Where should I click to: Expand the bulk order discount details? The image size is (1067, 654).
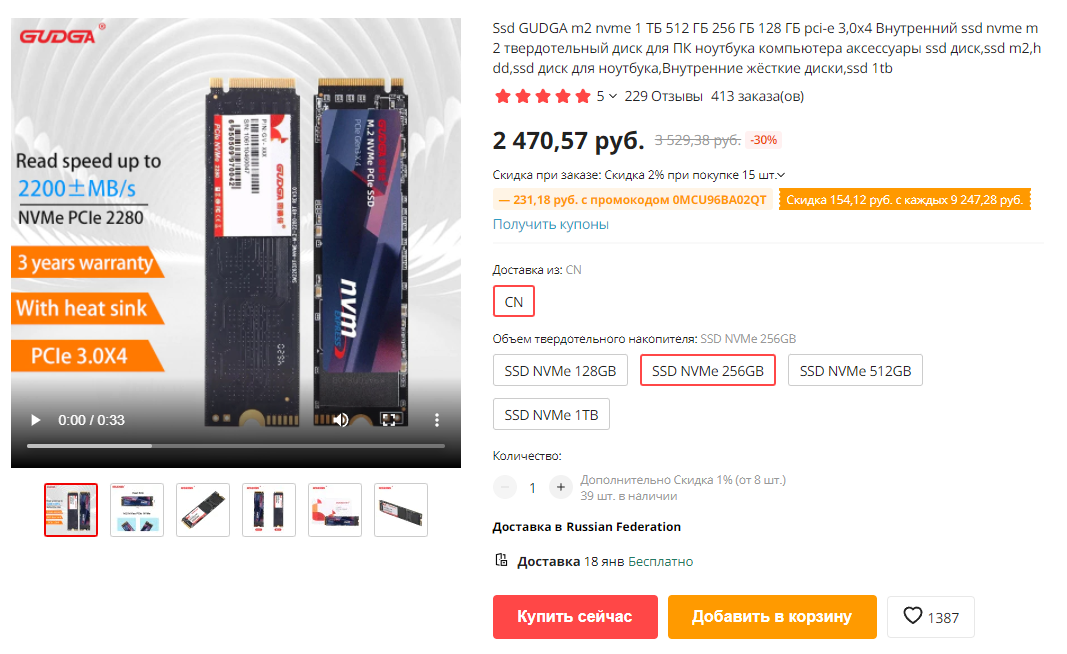pyautogui.click(x=781, y=175)
